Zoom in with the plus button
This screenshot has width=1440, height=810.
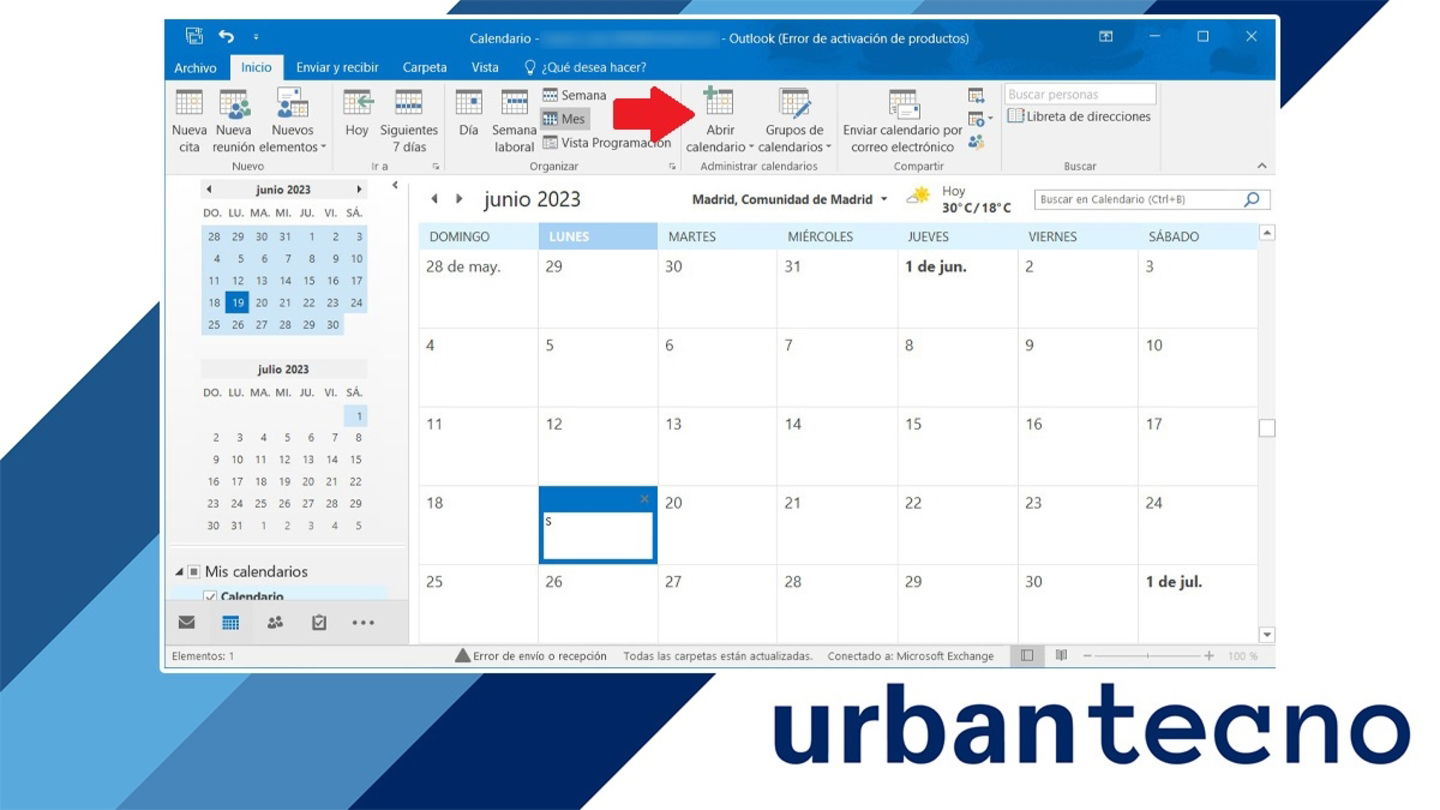pos(1209,656)
